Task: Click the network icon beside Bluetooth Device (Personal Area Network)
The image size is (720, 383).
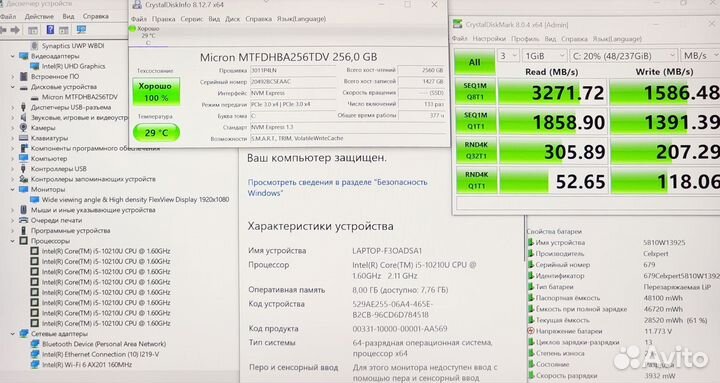Action: click(x=35, y=344)
